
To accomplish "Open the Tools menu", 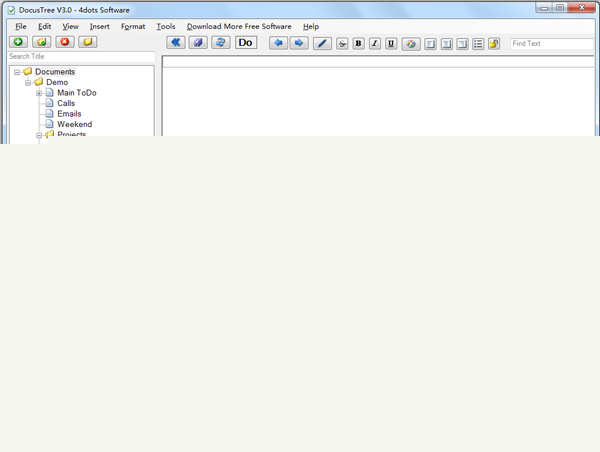I will coord(166,26).
